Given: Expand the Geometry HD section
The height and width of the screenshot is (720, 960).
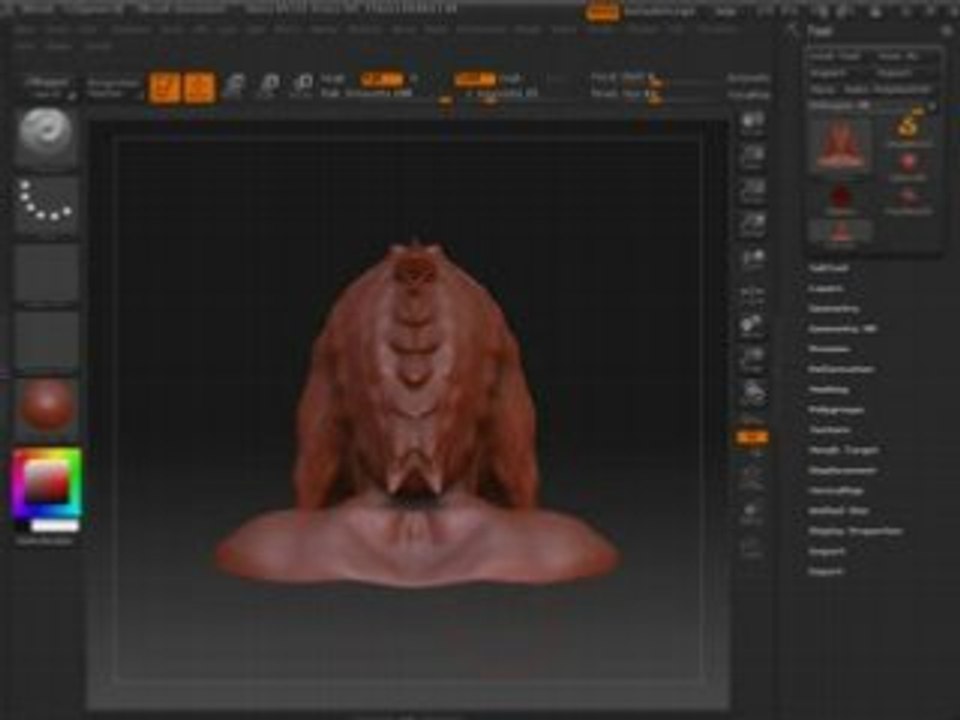Looking at the screenshot, I should (x=842, y=329).
